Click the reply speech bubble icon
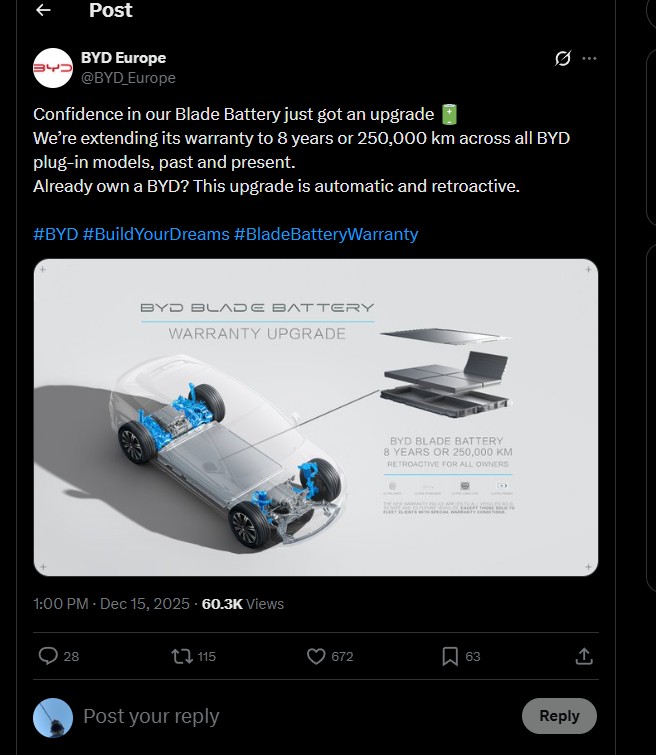Image resolution: width=656 pixels, height=755 pixels. pos(48,656)
